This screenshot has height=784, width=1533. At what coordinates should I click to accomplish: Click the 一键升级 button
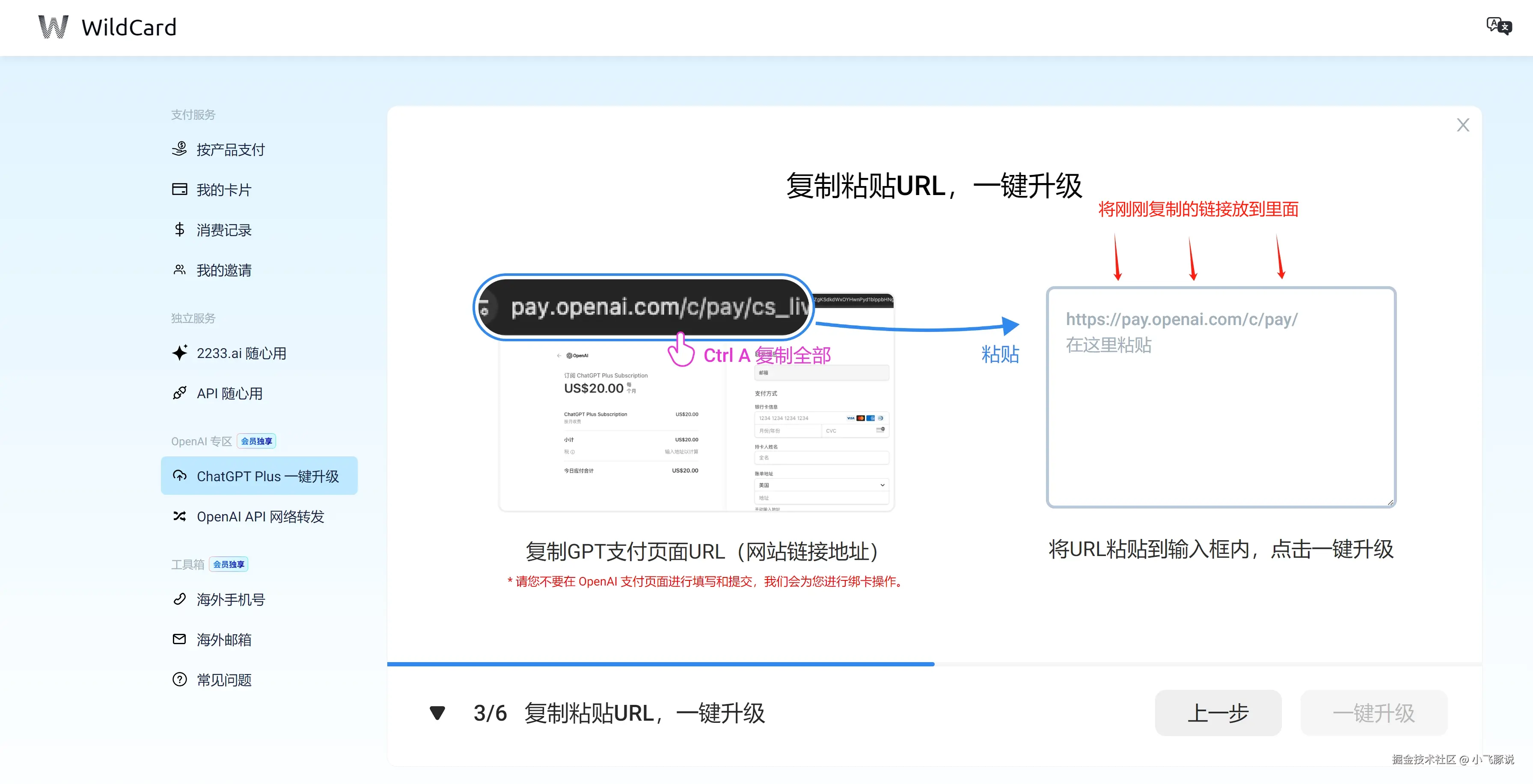coord(1373,713)
